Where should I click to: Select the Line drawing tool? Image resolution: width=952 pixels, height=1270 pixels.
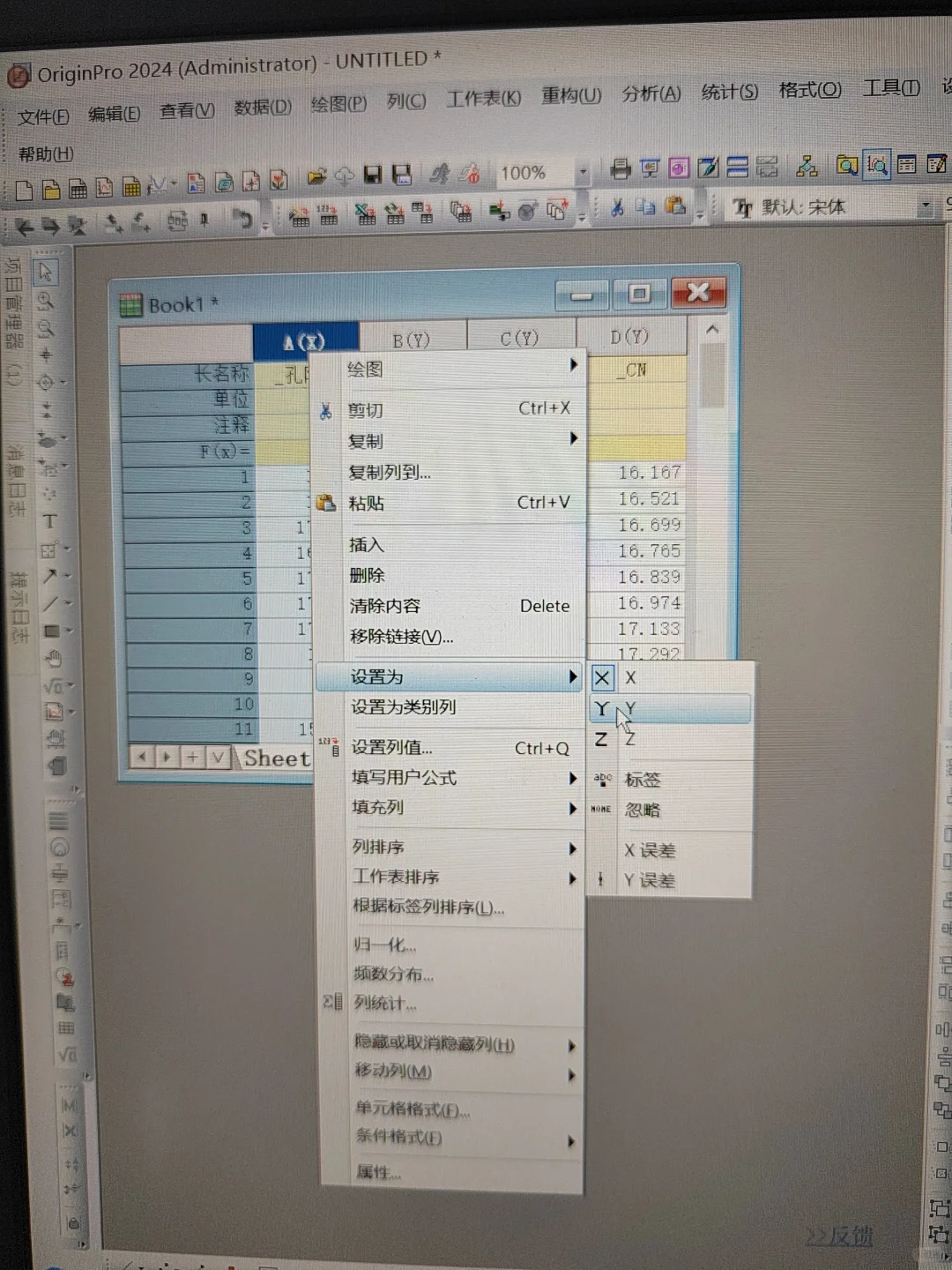pos(50,603)
